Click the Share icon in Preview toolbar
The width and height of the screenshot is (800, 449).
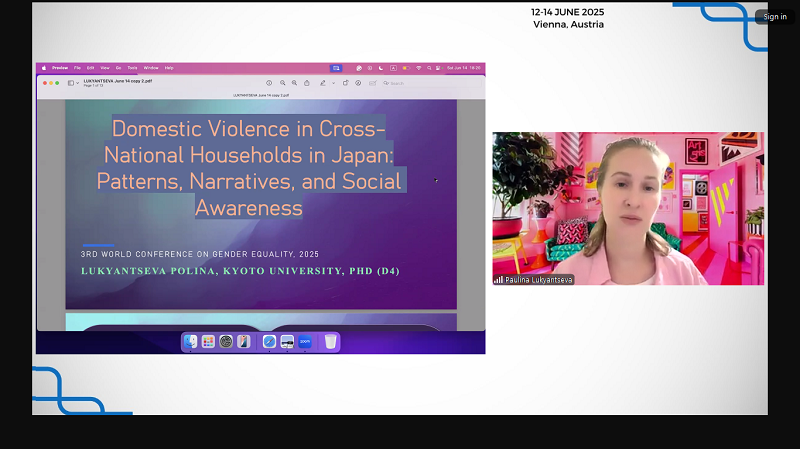[x=306, y=83]
